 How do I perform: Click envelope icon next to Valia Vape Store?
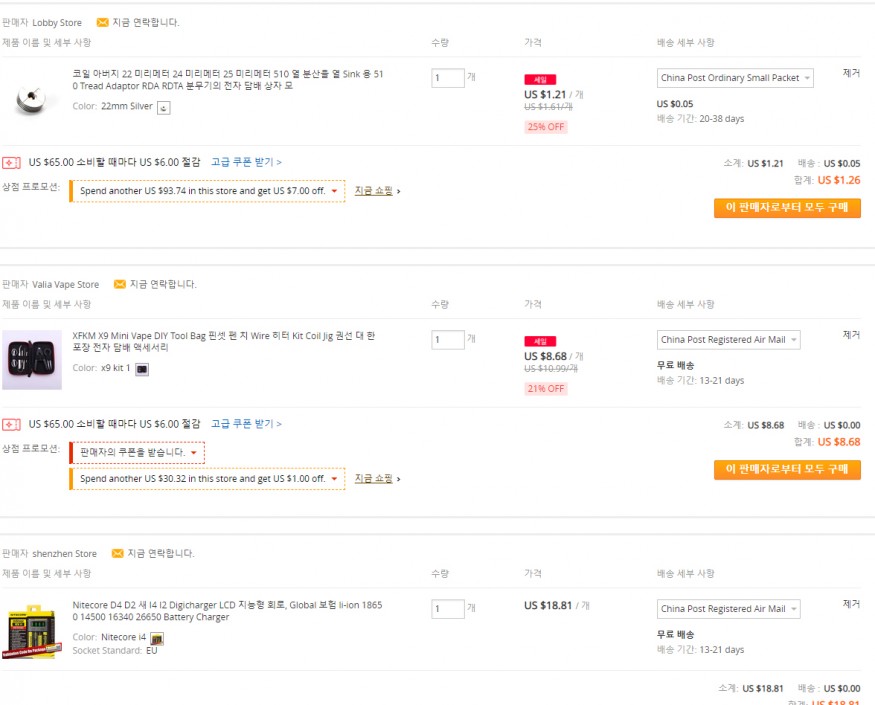[x=120, y=284]
